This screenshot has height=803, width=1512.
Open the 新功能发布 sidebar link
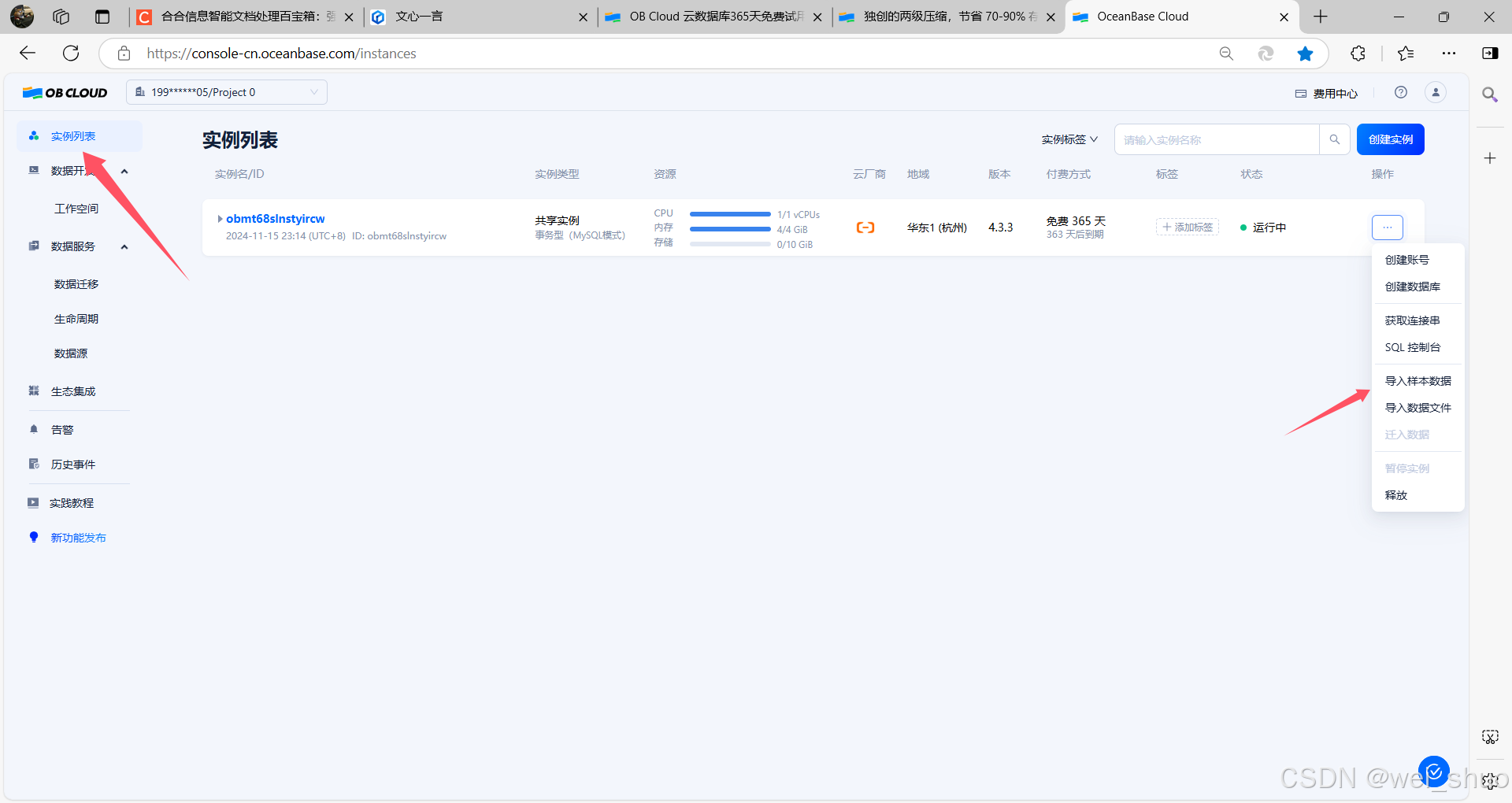point(78,538)
